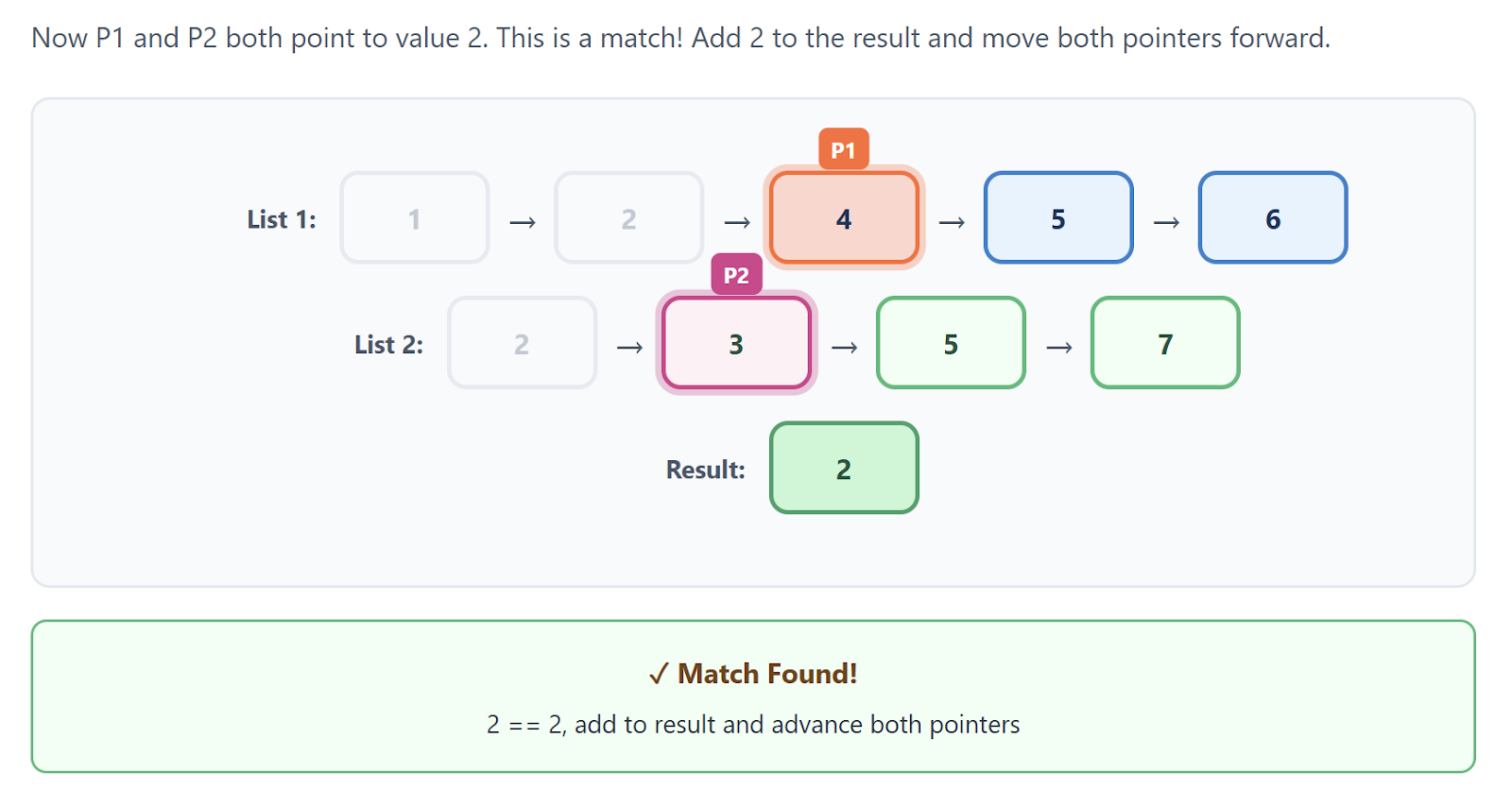Viewport: 1512px width, 790px height.
Task: Click the arrow between List 2 nodes 5 and 7
Action: click(1058, 348)
